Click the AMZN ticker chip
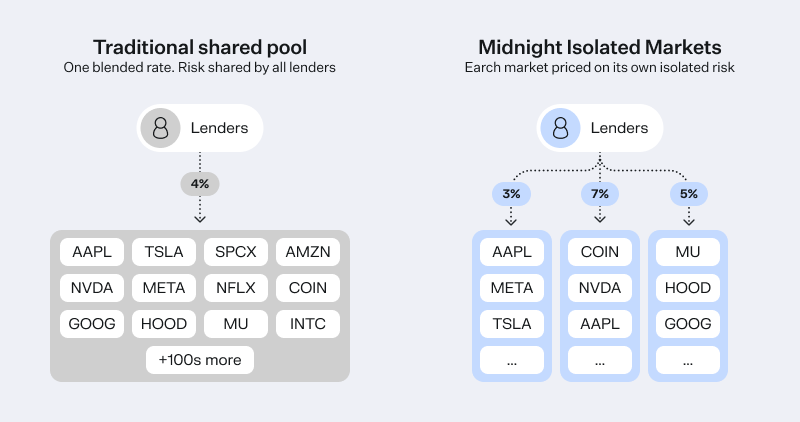 point(308,252)
